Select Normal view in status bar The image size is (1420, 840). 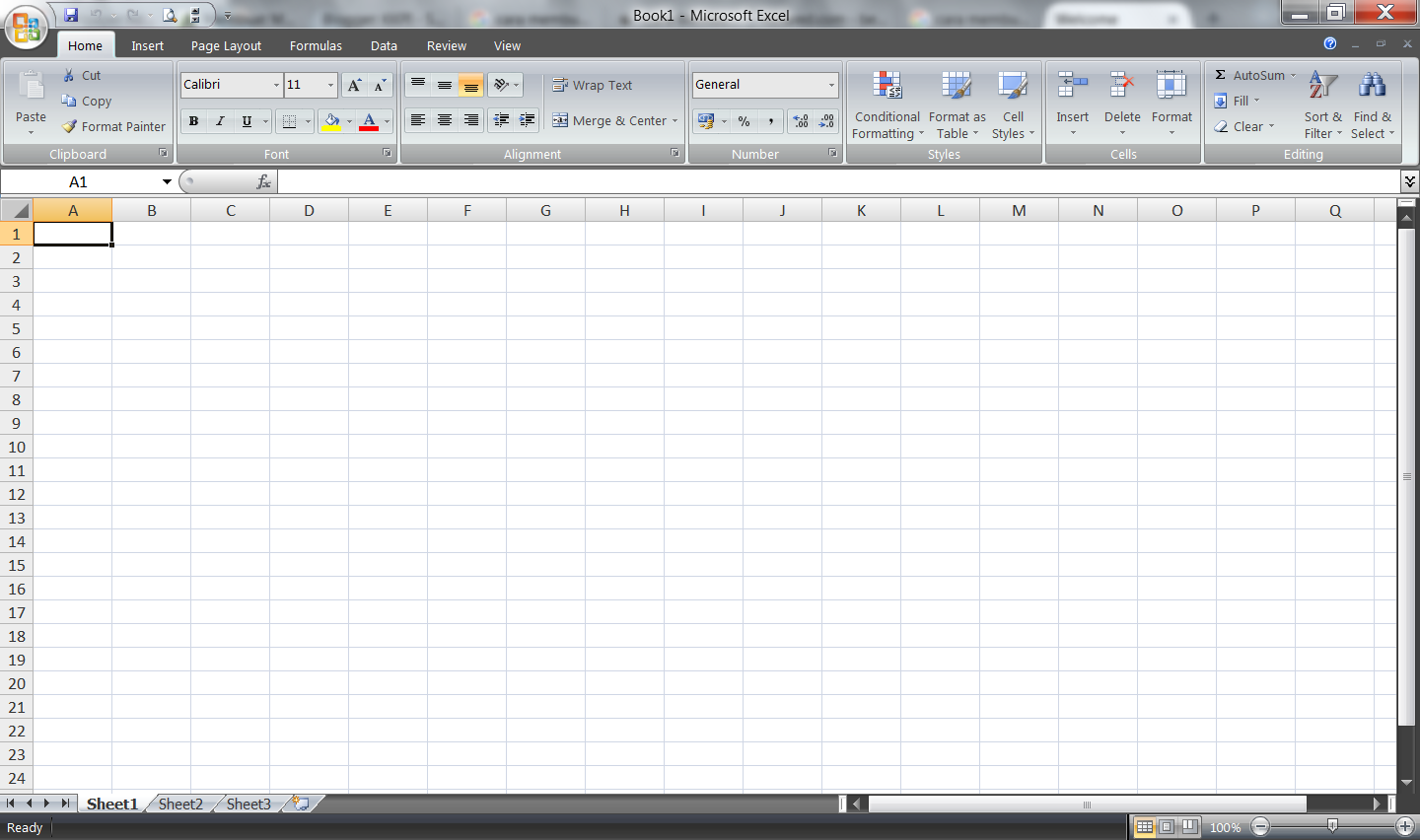point(1144,826)
